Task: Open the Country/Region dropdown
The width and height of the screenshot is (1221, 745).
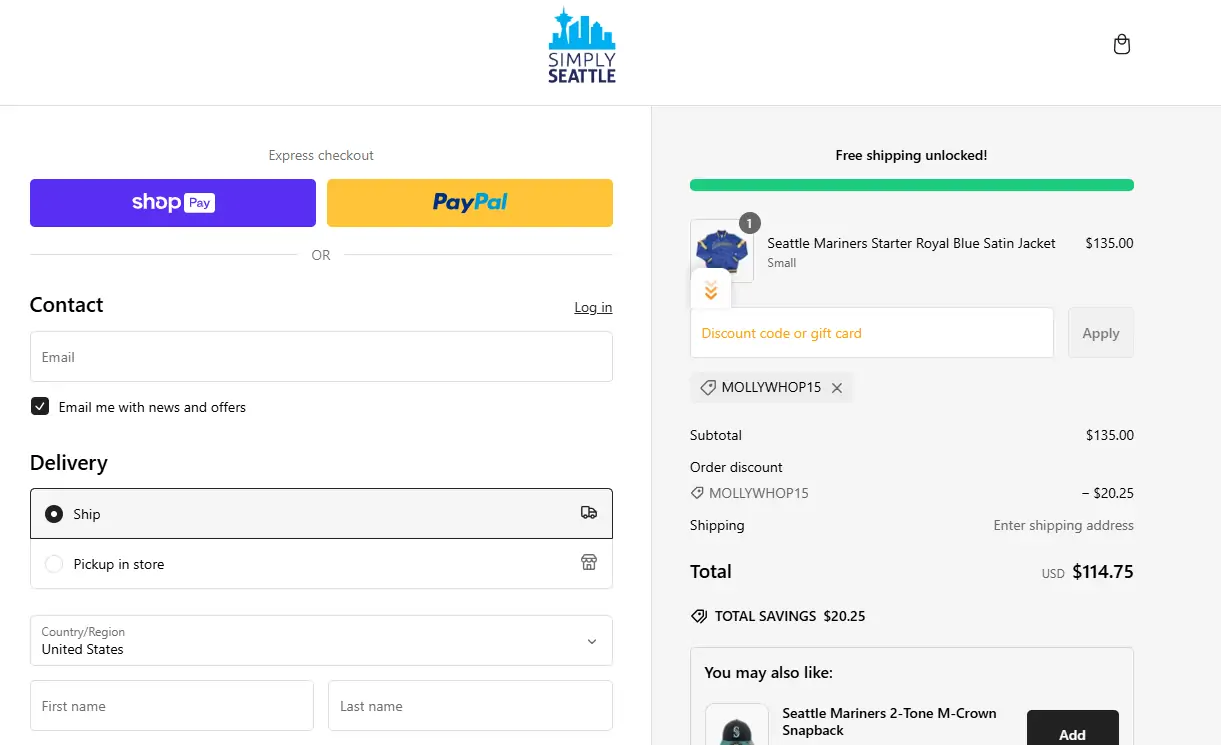Action: click(x=321, y=640)
